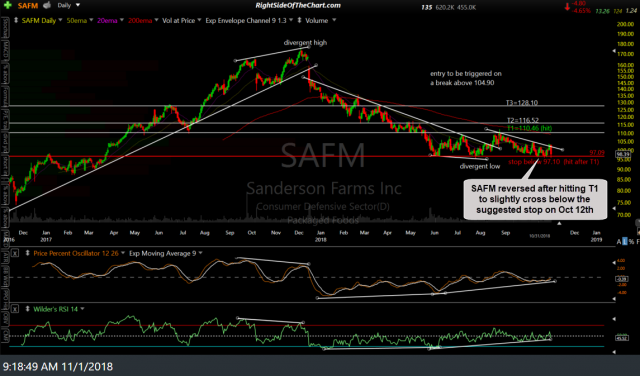Click the SAFM reversed callout box

pyautogui.click(x=535, y=199)
